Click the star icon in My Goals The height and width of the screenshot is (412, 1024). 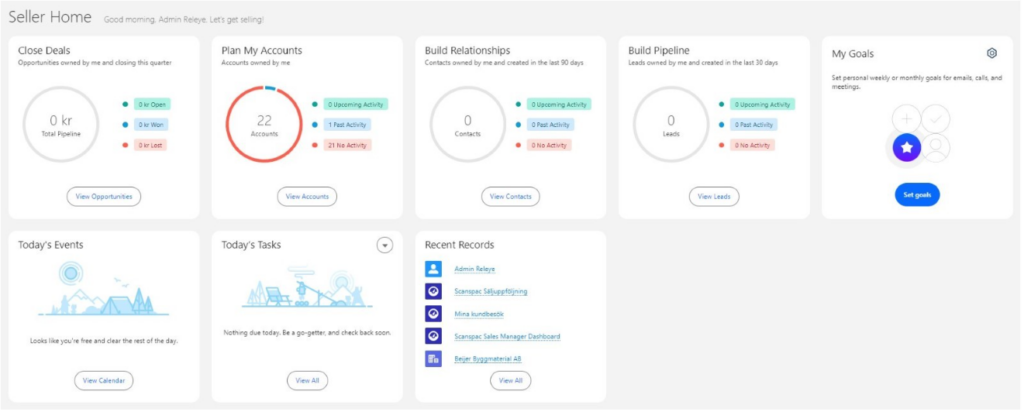906,148
